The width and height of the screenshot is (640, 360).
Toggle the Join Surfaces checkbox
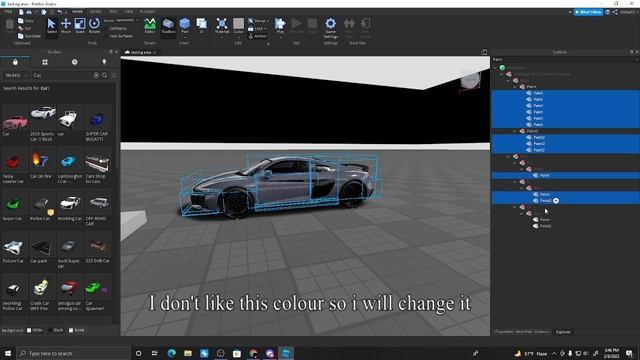[x=118, y=36]
